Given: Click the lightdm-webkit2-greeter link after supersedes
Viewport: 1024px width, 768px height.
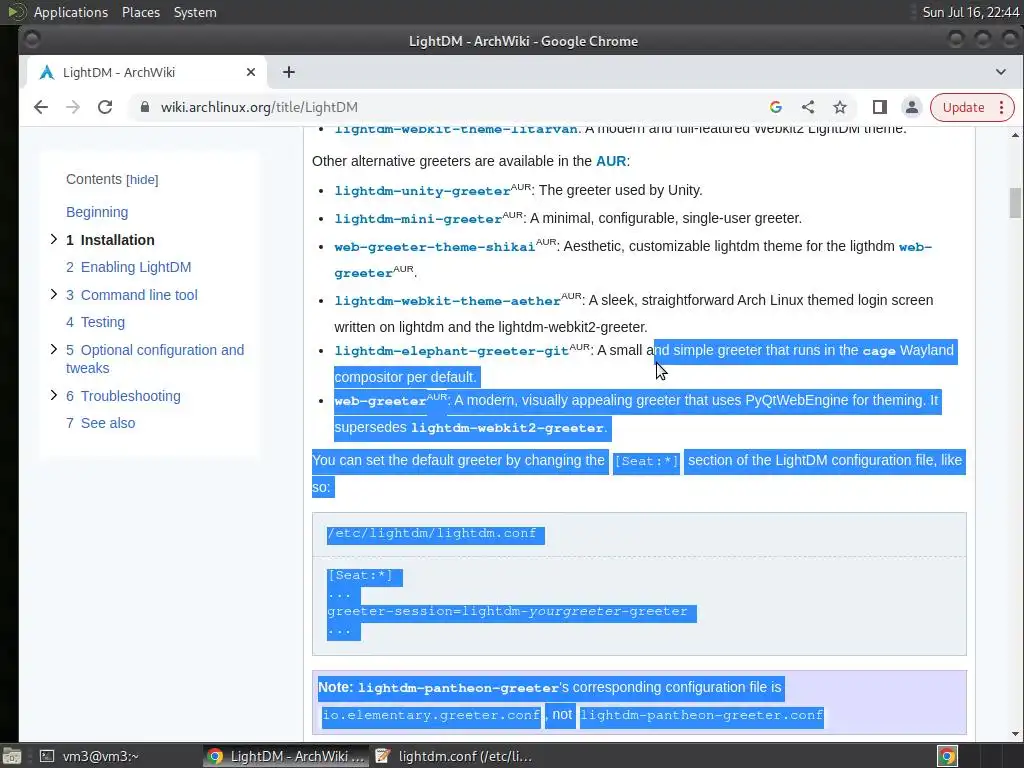Looking at the screenshot, I should pyautogui.click(x=507, y=428).
